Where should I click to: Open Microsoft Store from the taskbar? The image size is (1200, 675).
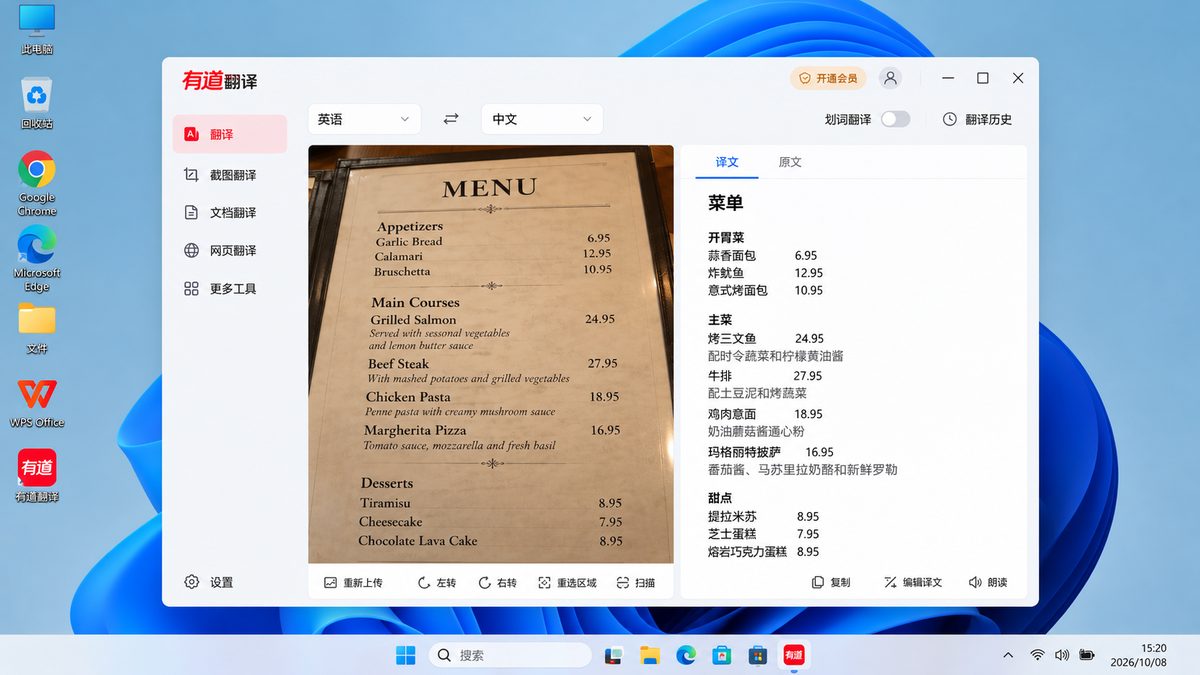[721, 655]
